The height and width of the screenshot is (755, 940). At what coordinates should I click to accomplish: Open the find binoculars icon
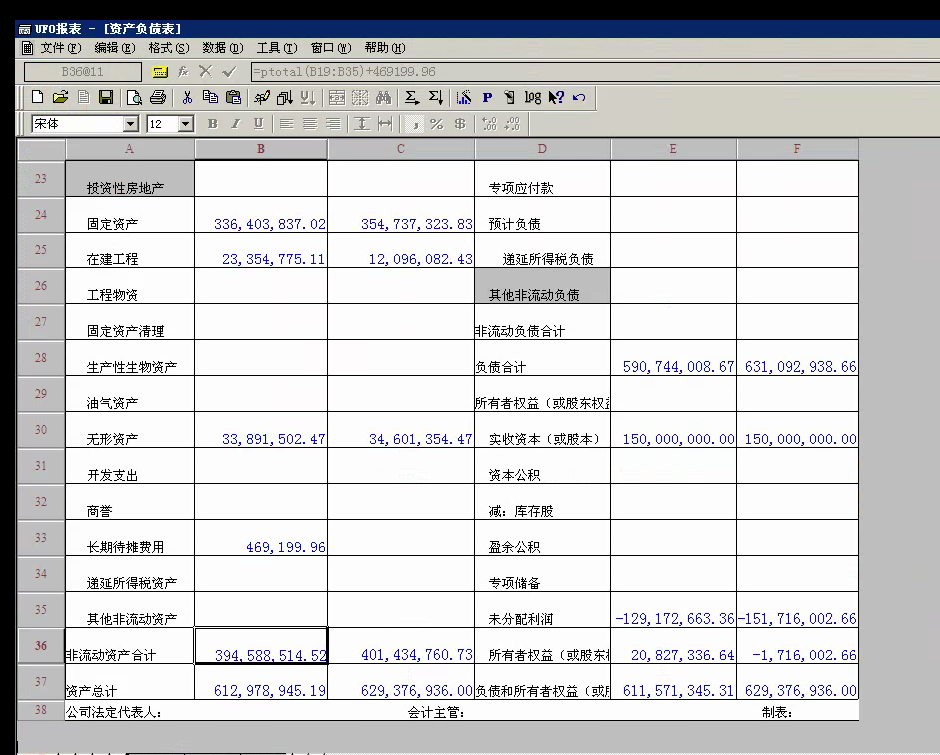click(383, 97)
